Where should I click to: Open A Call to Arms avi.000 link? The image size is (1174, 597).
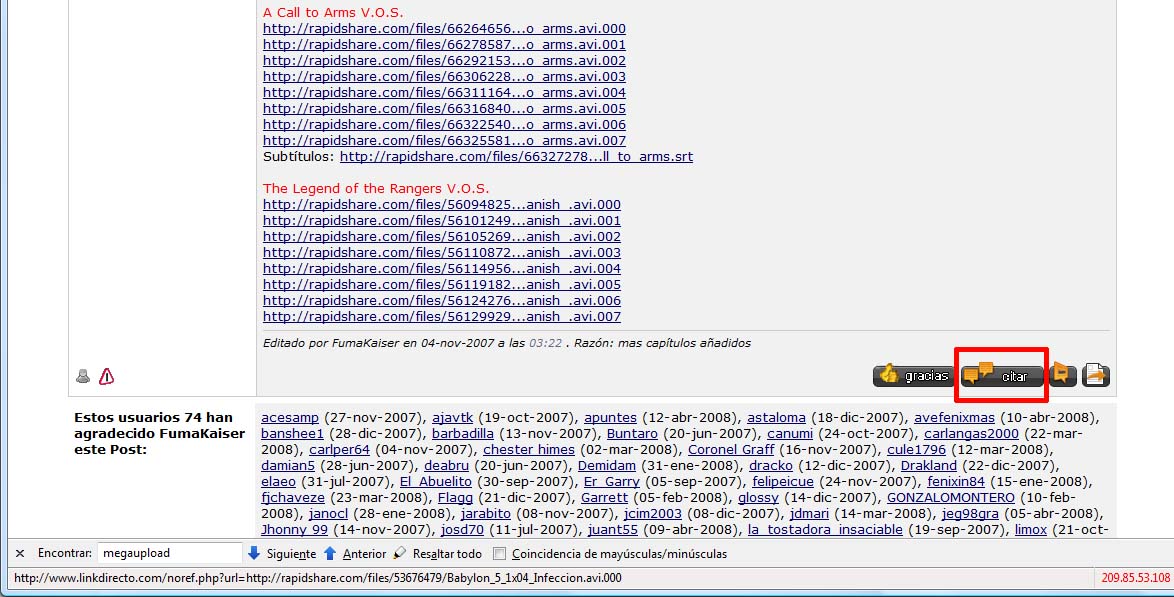444,29
